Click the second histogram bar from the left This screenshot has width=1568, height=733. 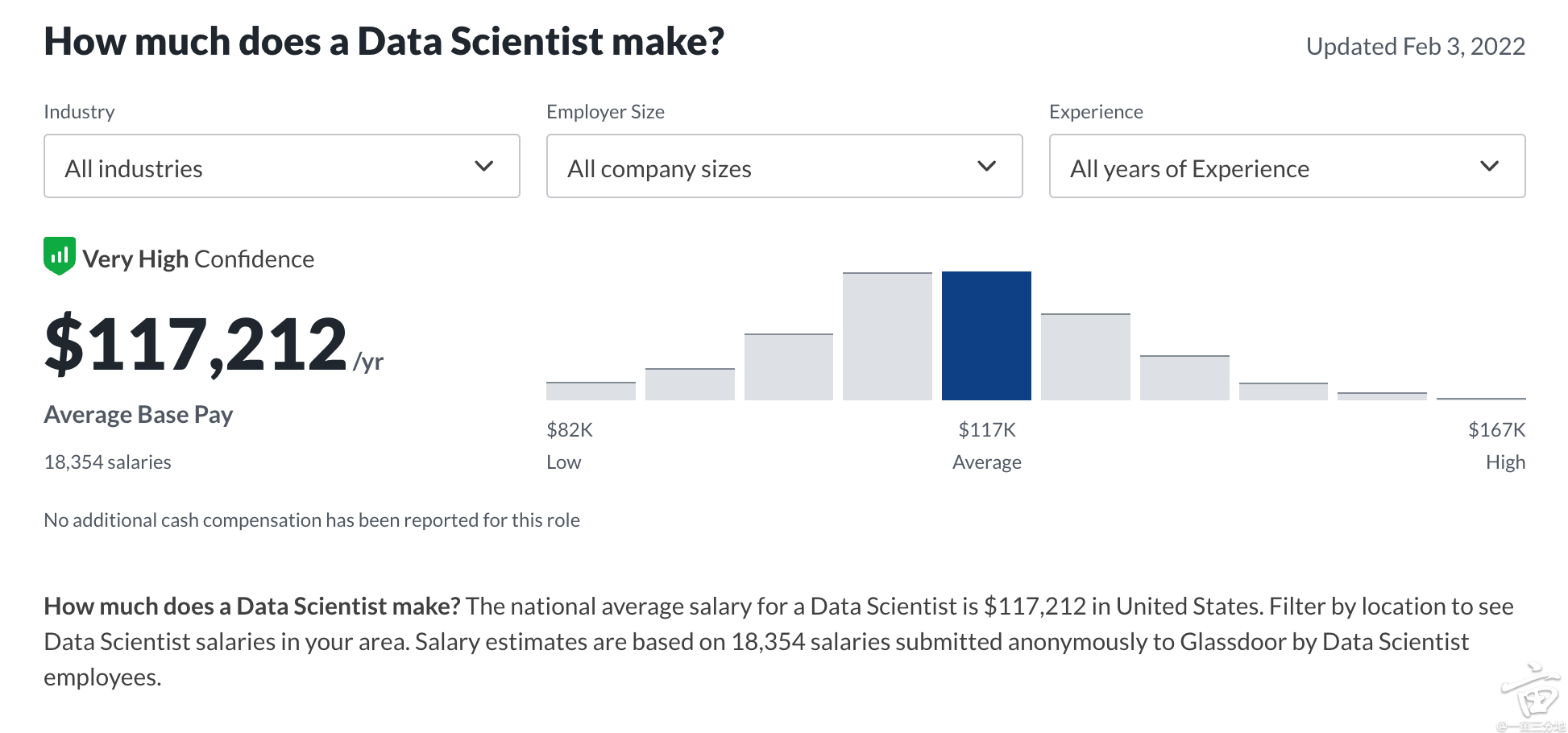[x=690, y=384]
